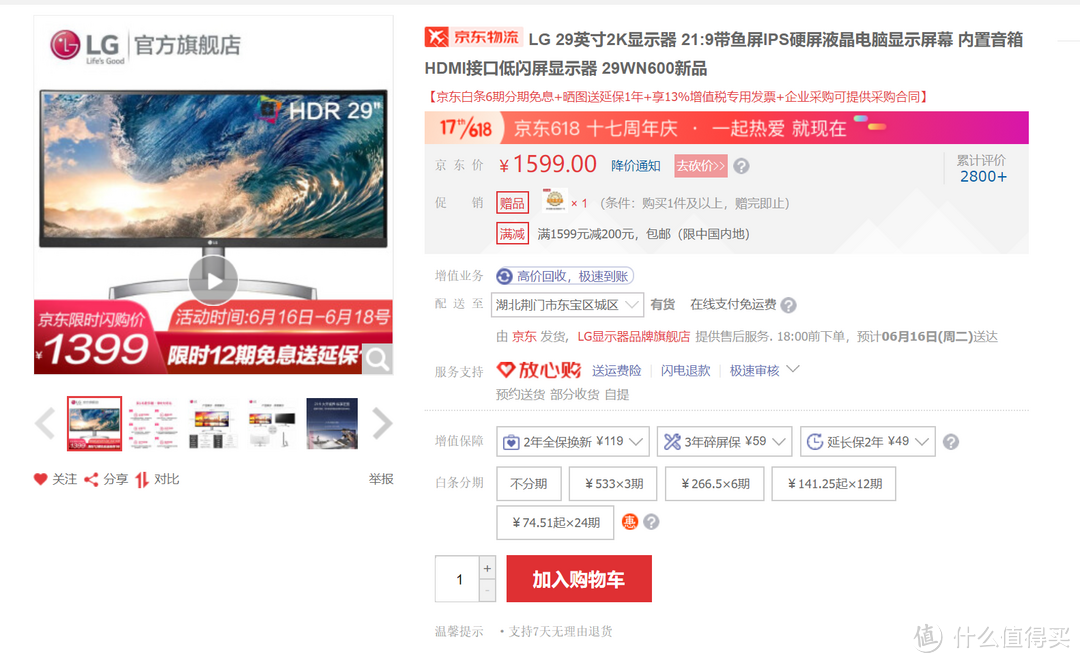Image resolution: width=1080 pixels, height=663 pixels.
Task: Open the delivery region dropdown 湖北荆门市东宝区城区
Action: (x=568, y=304)
